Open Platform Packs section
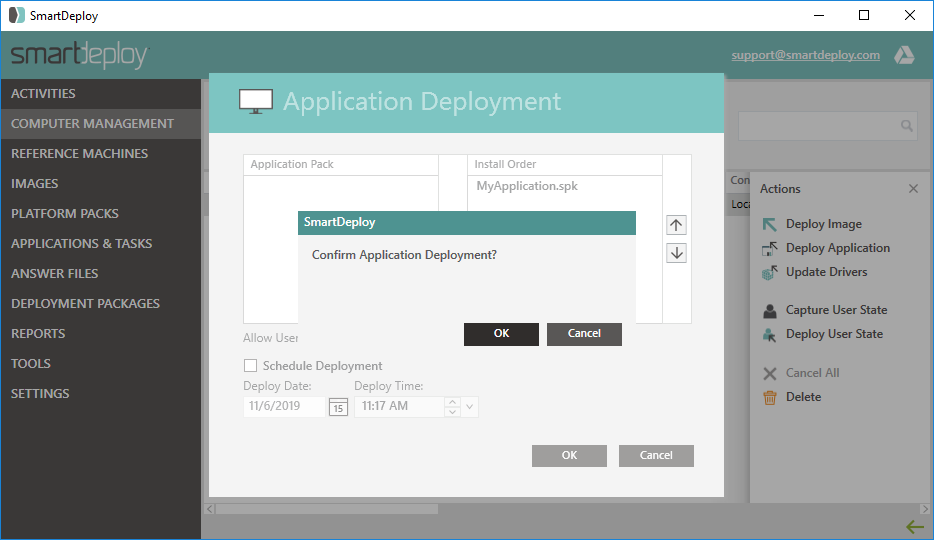Image resolution: width=934 pixels, height=540 pixels. [101, 214]
